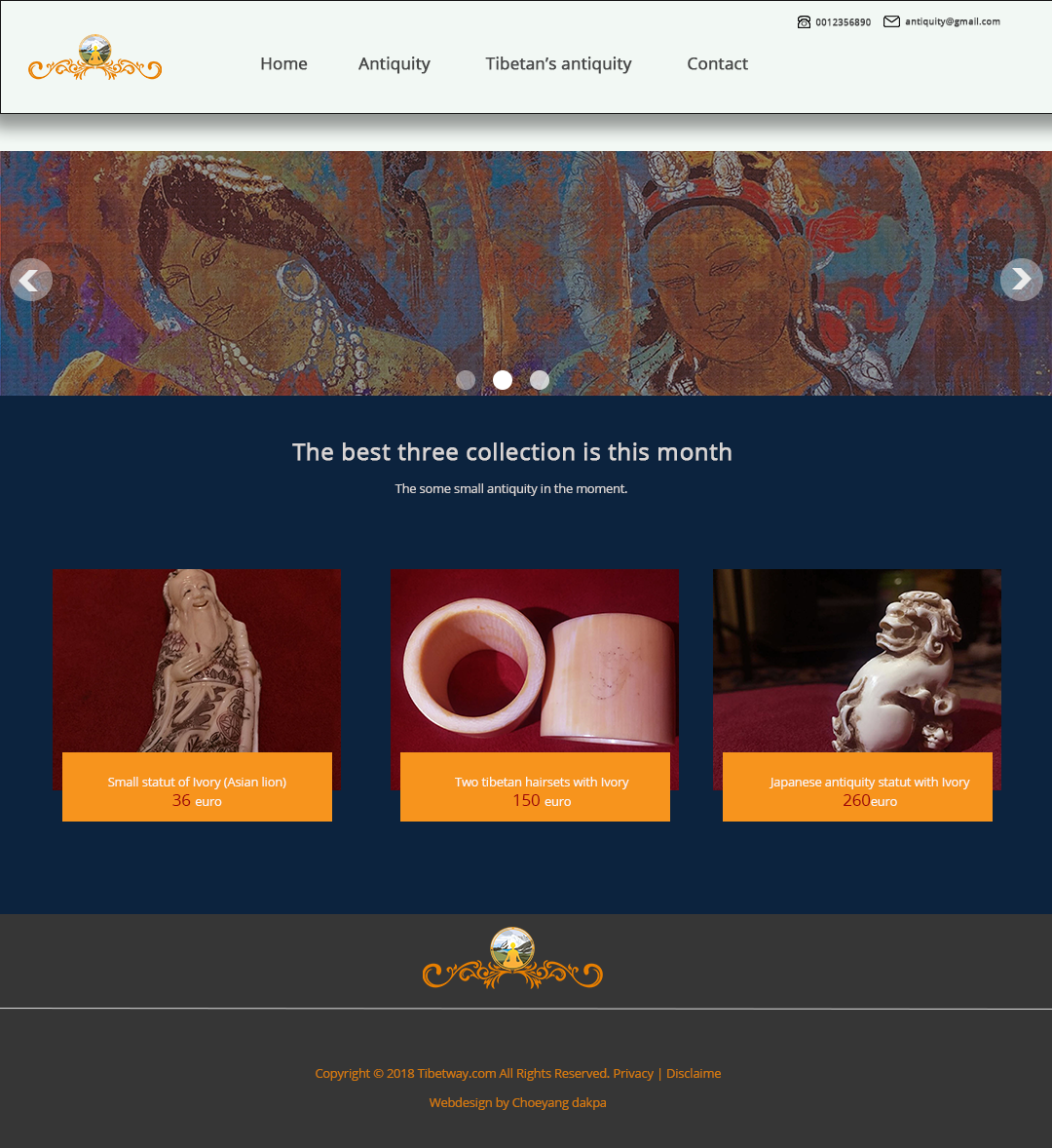Viewport: 1052px width, 1148px height.
Task: Click the antiquity@gmail.com email address
Action: 952,22
